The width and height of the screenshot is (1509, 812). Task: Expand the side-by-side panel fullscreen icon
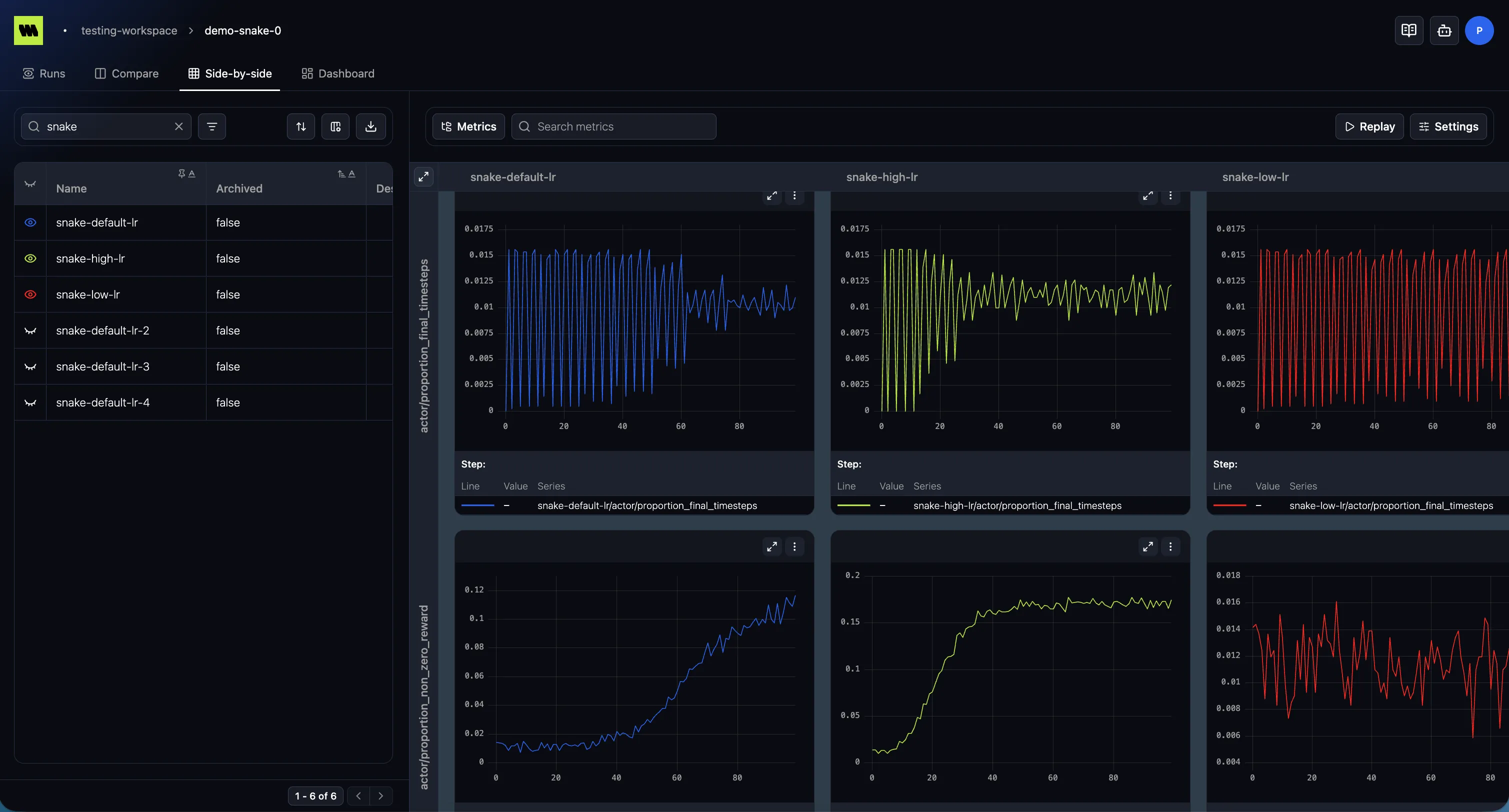[x=423, y=177]
